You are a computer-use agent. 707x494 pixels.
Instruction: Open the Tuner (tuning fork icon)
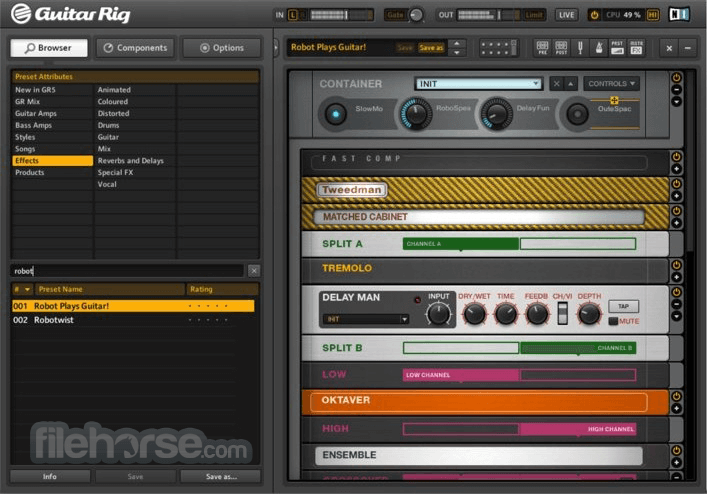click(580, 47)
